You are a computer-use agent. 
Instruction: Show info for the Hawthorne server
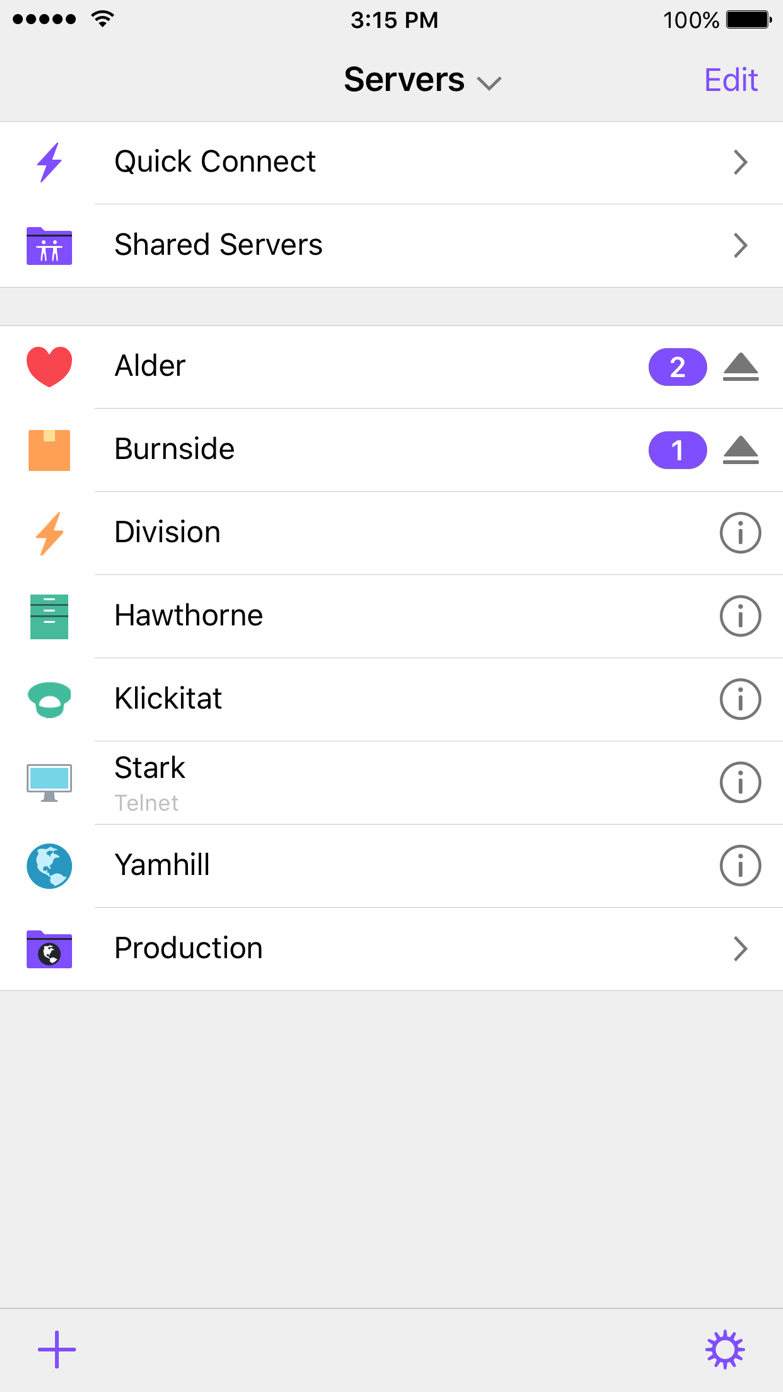tap(740, 616)
